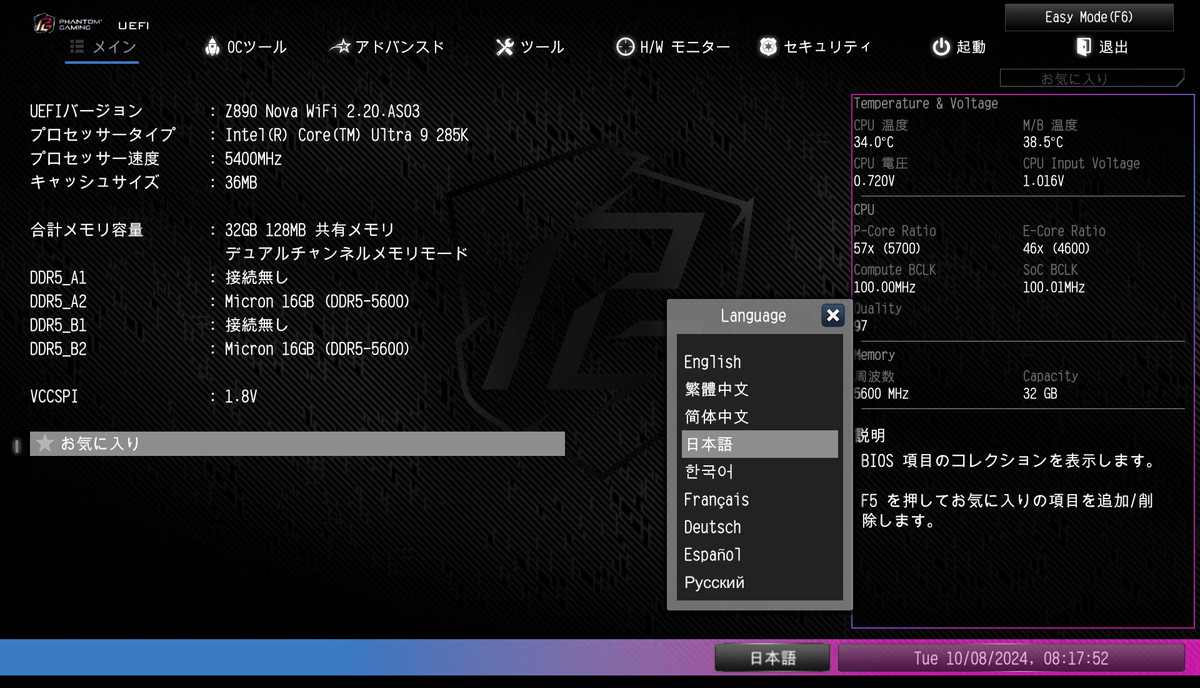
Task: Choose 繁體中文 in Language list
Action: coord(759,389)
